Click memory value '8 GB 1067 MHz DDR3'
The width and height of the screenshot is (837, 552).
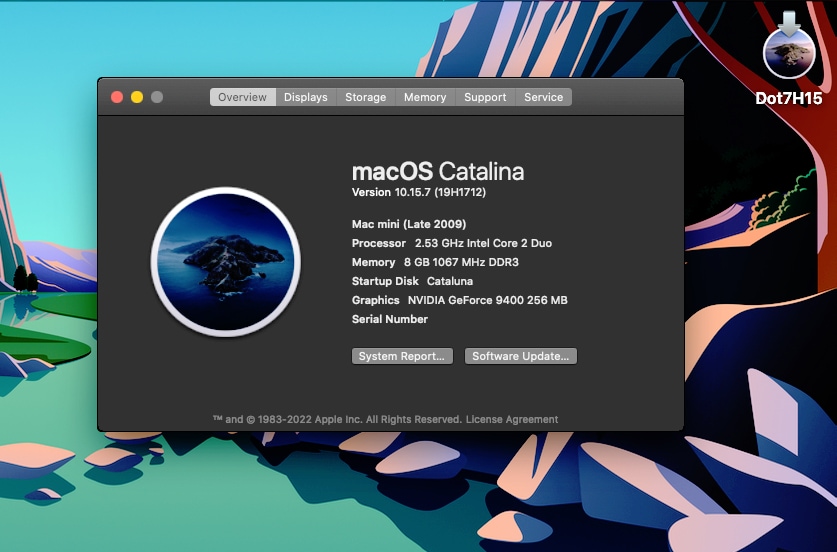tap(461, 262)
